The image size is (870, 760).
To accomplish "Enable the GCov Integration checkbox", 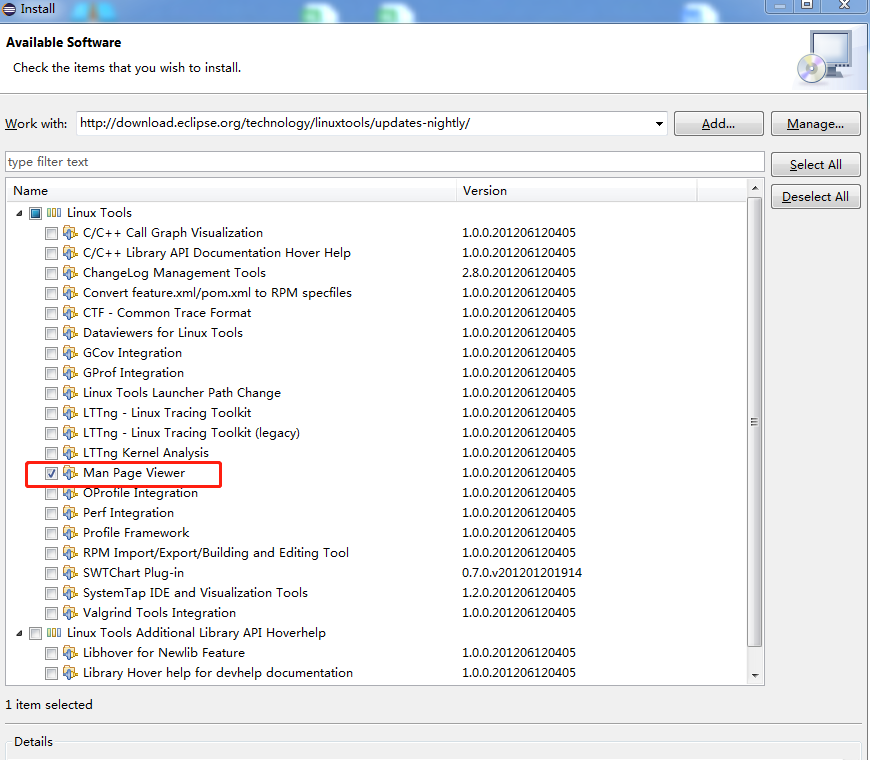I will click(x=51, y=353).
